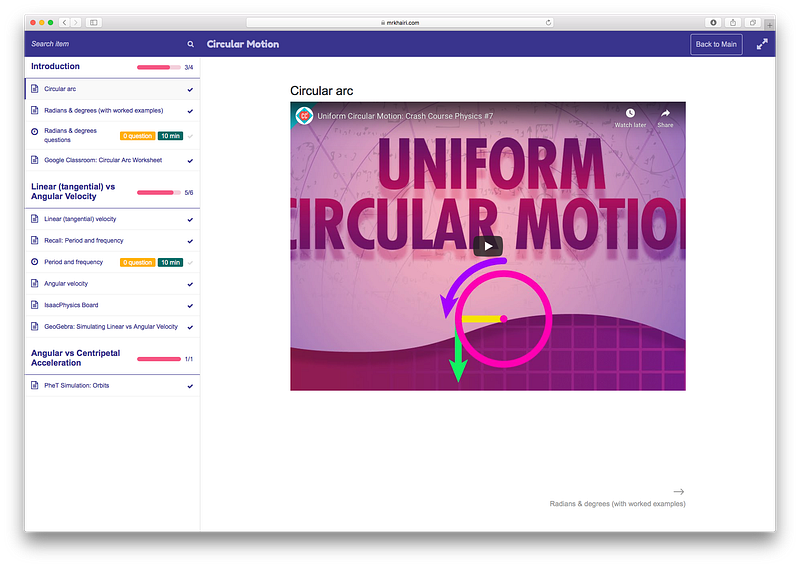Click document icon beside GeoGebra simulation item
The image size is (800, 567).
pos(35,326)
